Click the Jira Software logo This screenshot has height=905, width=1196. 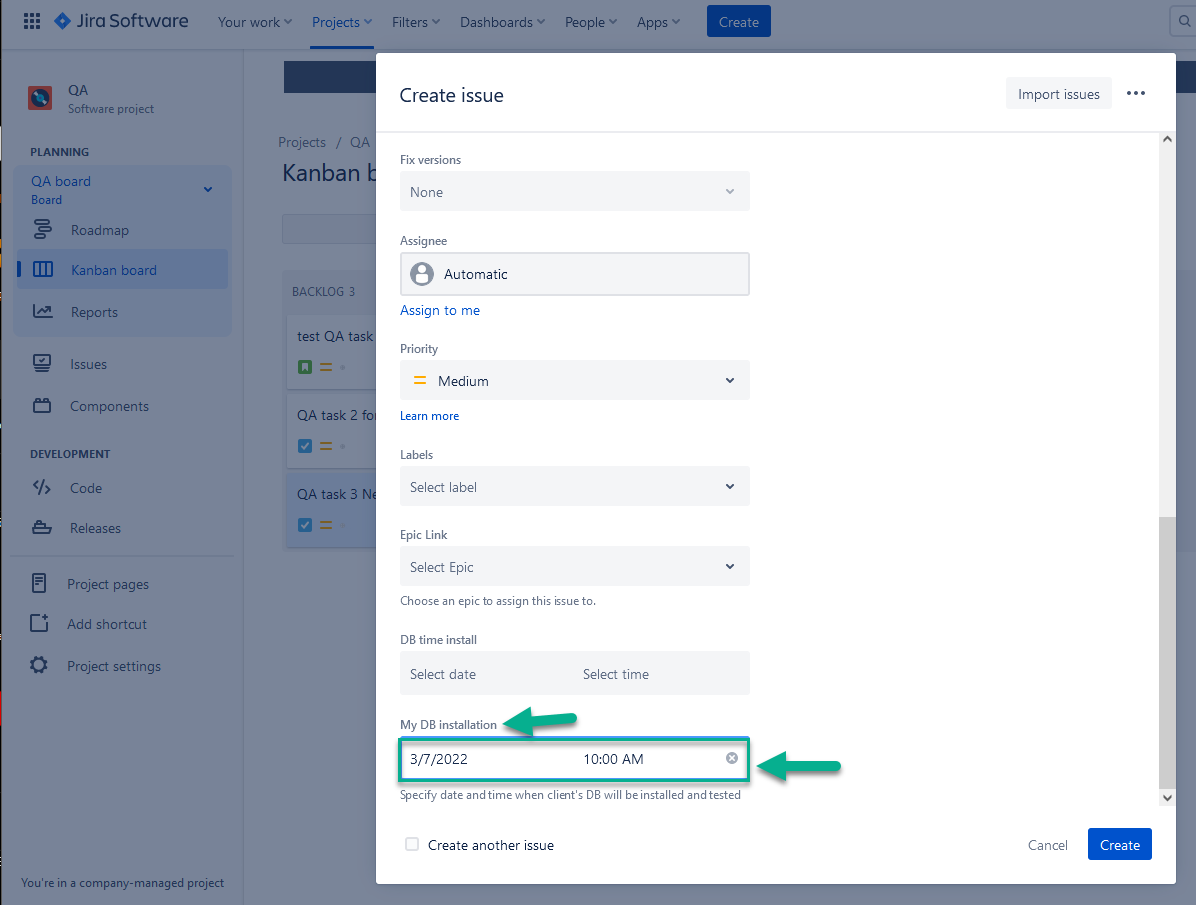click(121, 21)
